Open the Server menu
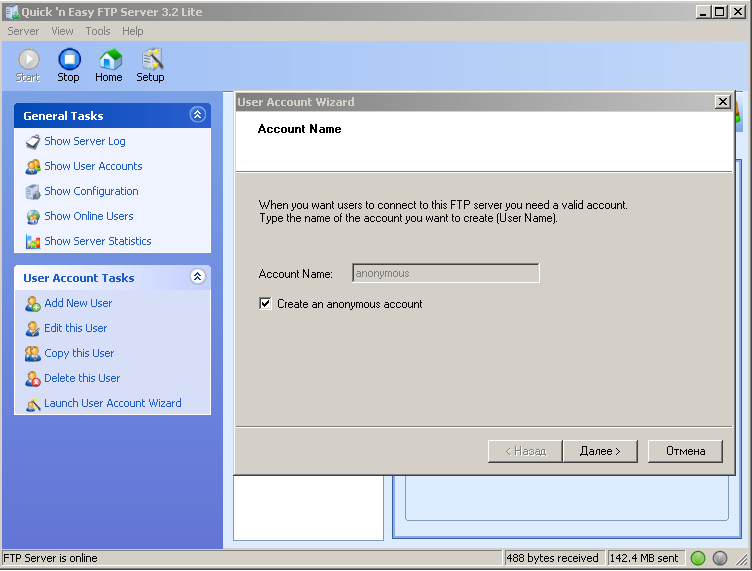Viewport: 752px width, 571px height. click(x=23, y=31)
